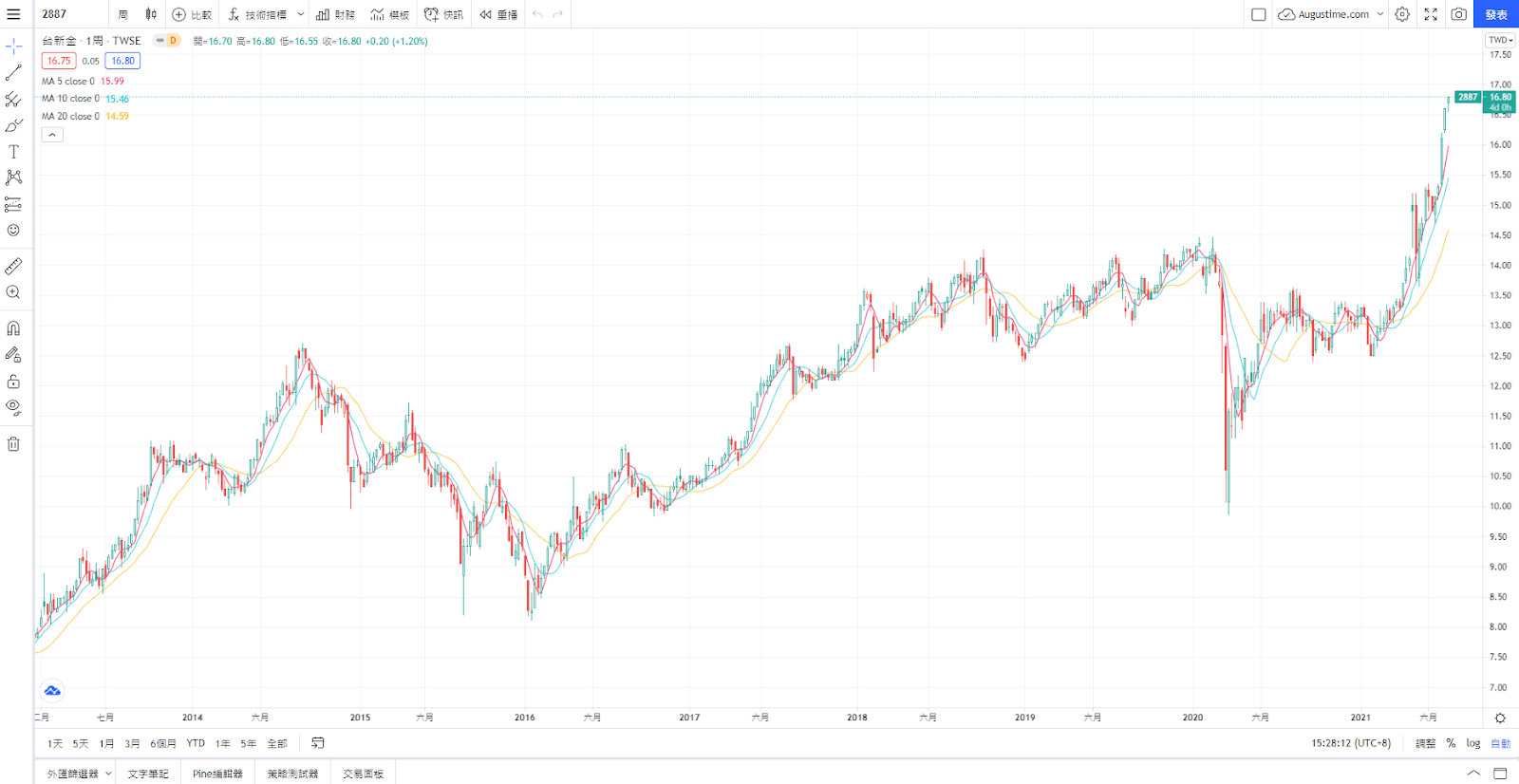This screenshot has height=784, width=1519.
Task: Redo the last action
Action: 558,14
